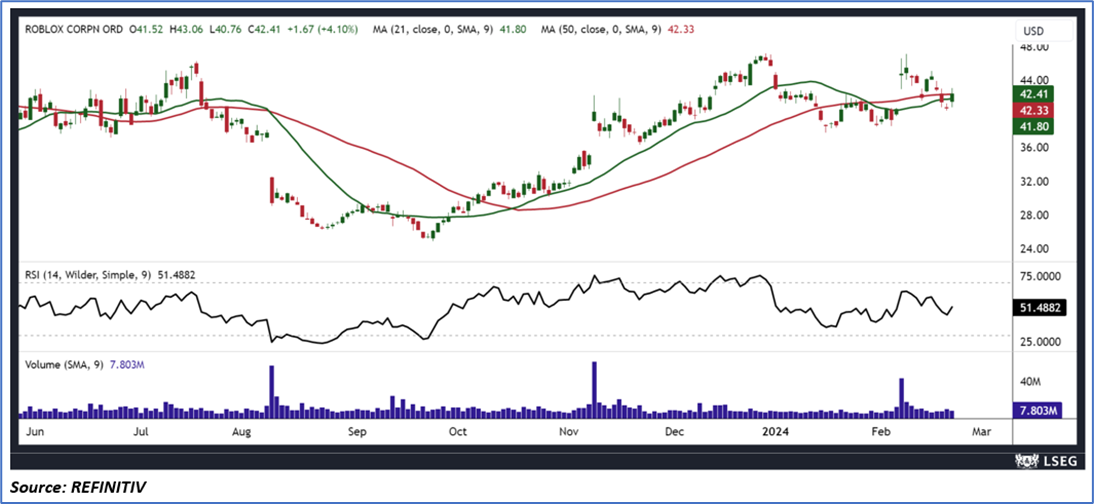Click the 25.0000 RSI axis label

pyautogui.click(x=1040, y=342)
